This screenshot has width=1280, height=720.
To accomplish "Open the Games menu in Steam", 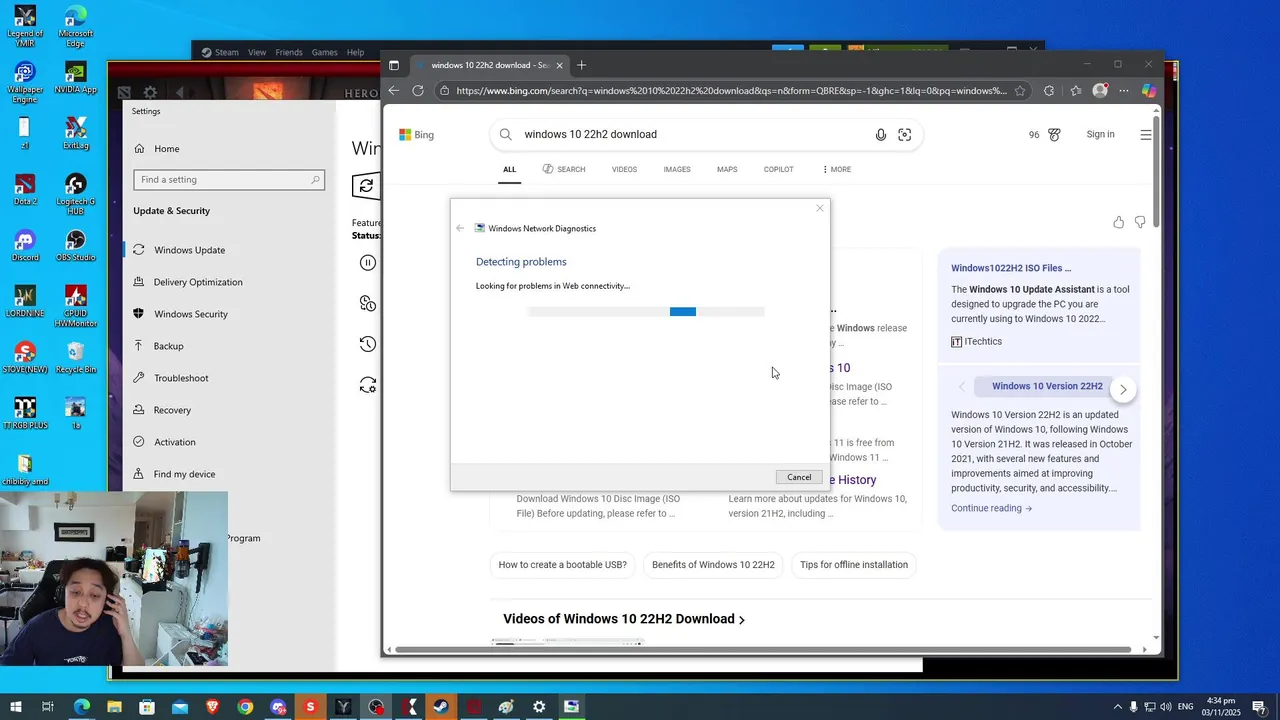I will (x=324, y=52).
